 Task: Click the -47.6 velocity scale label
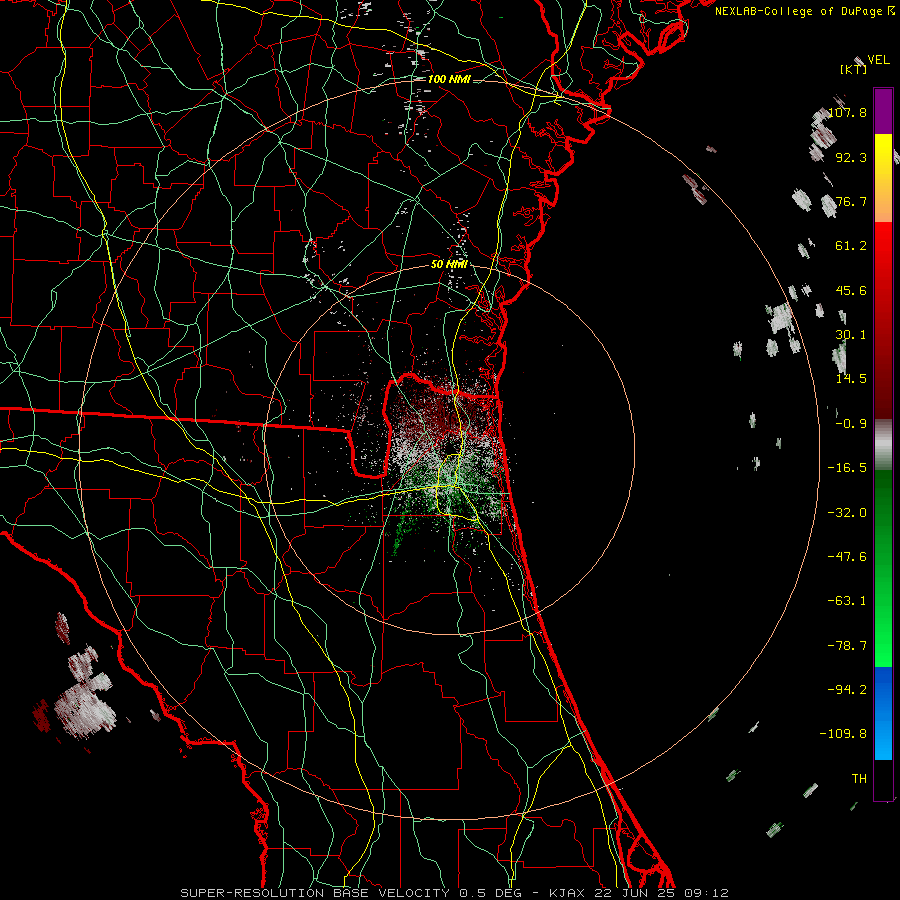coord(847,557)
